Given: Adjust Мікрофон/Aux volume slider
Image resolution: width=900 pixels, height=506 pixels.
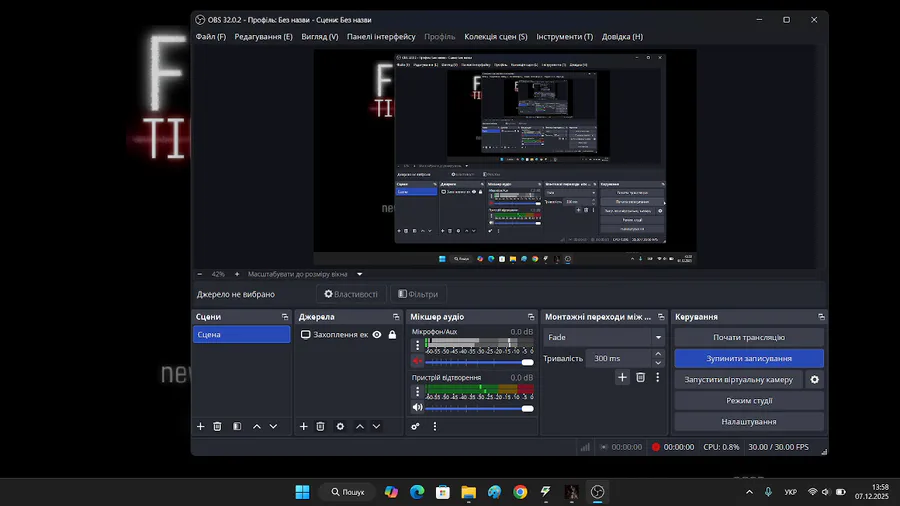Looking at the screenshot, I should click(x=479, y=362).
